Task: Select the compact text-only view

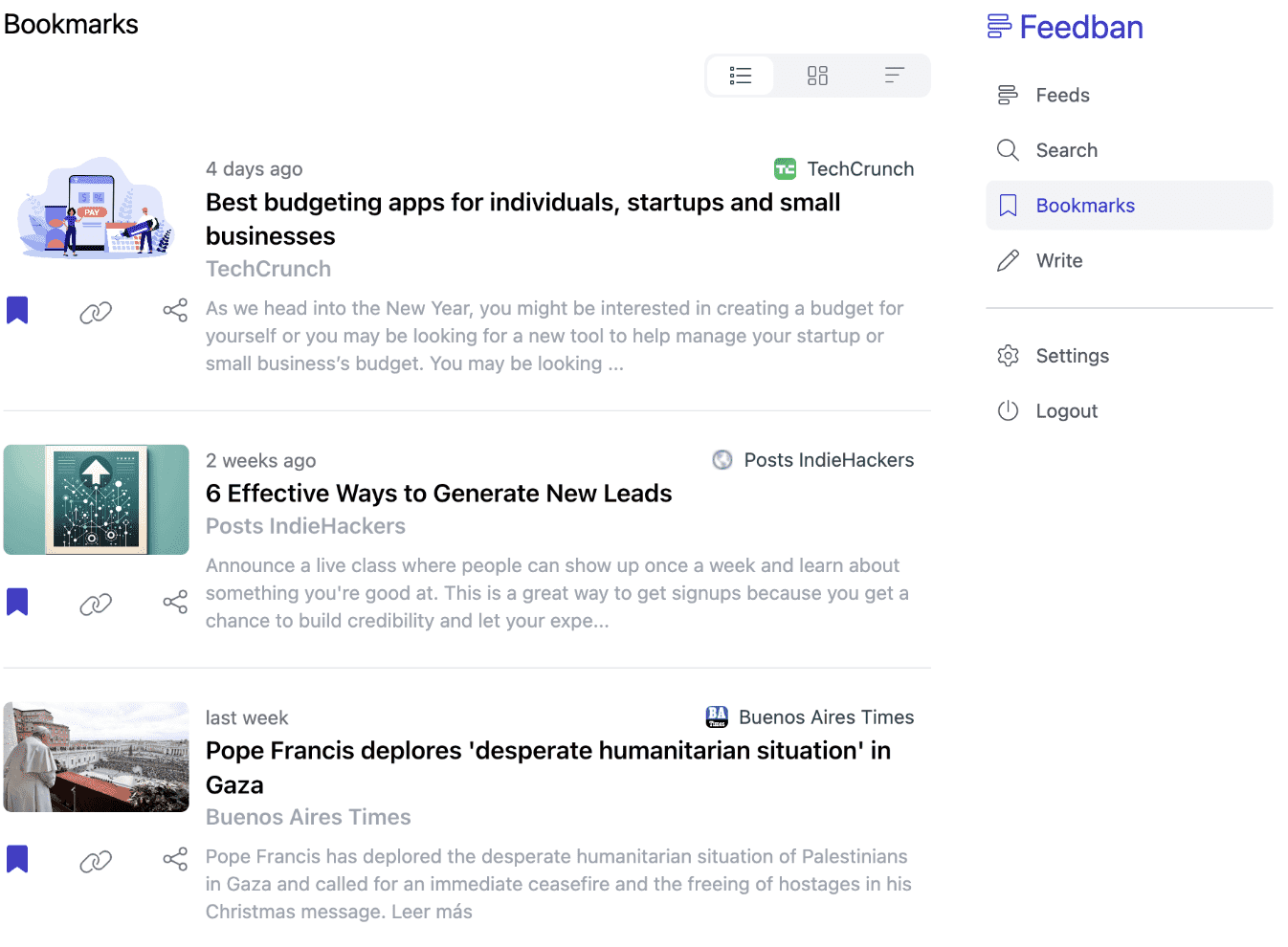Action: coord(894,76)
